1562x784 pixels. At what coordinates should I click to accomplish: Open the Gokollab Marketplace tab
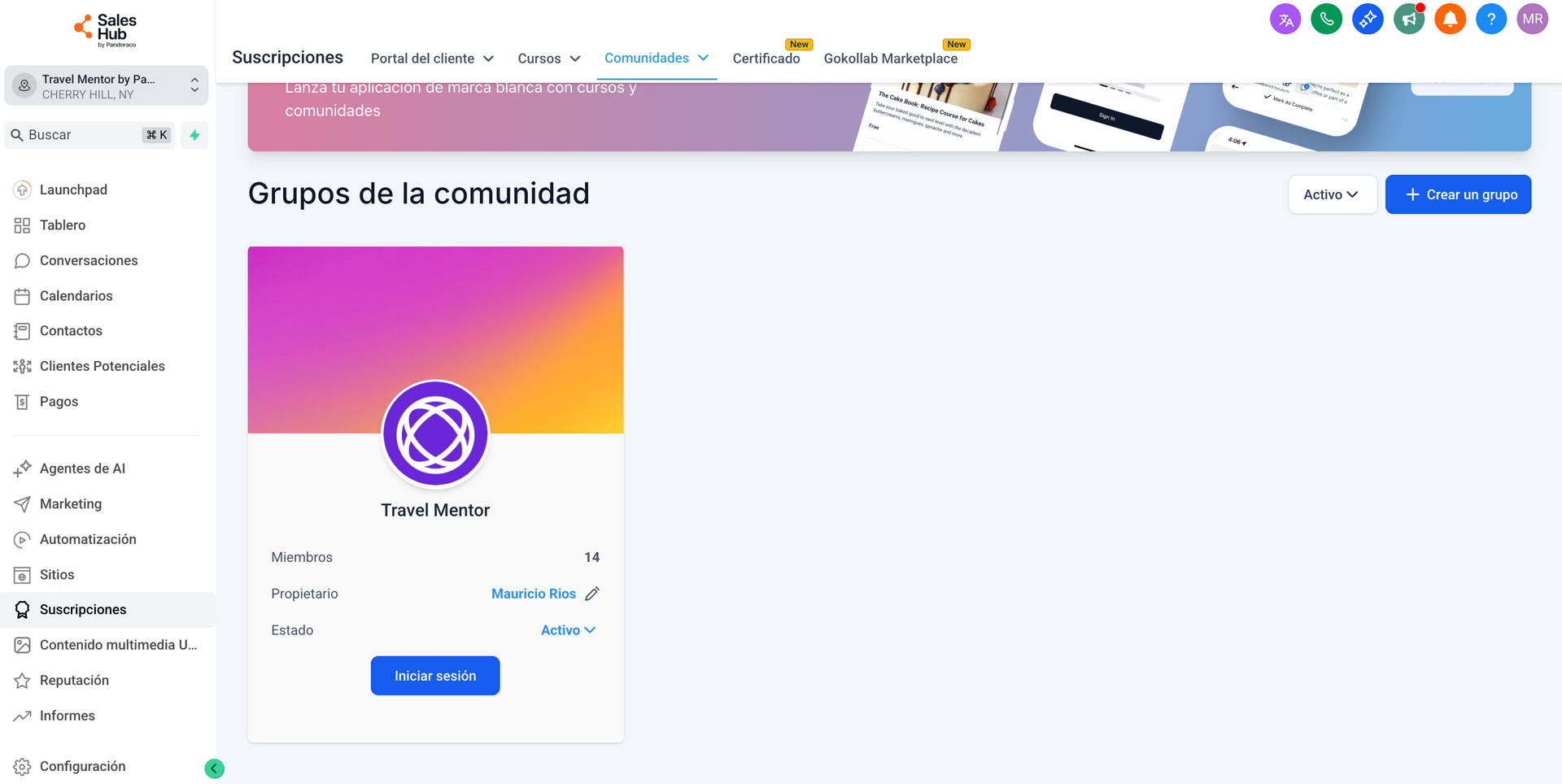(890, 59)
